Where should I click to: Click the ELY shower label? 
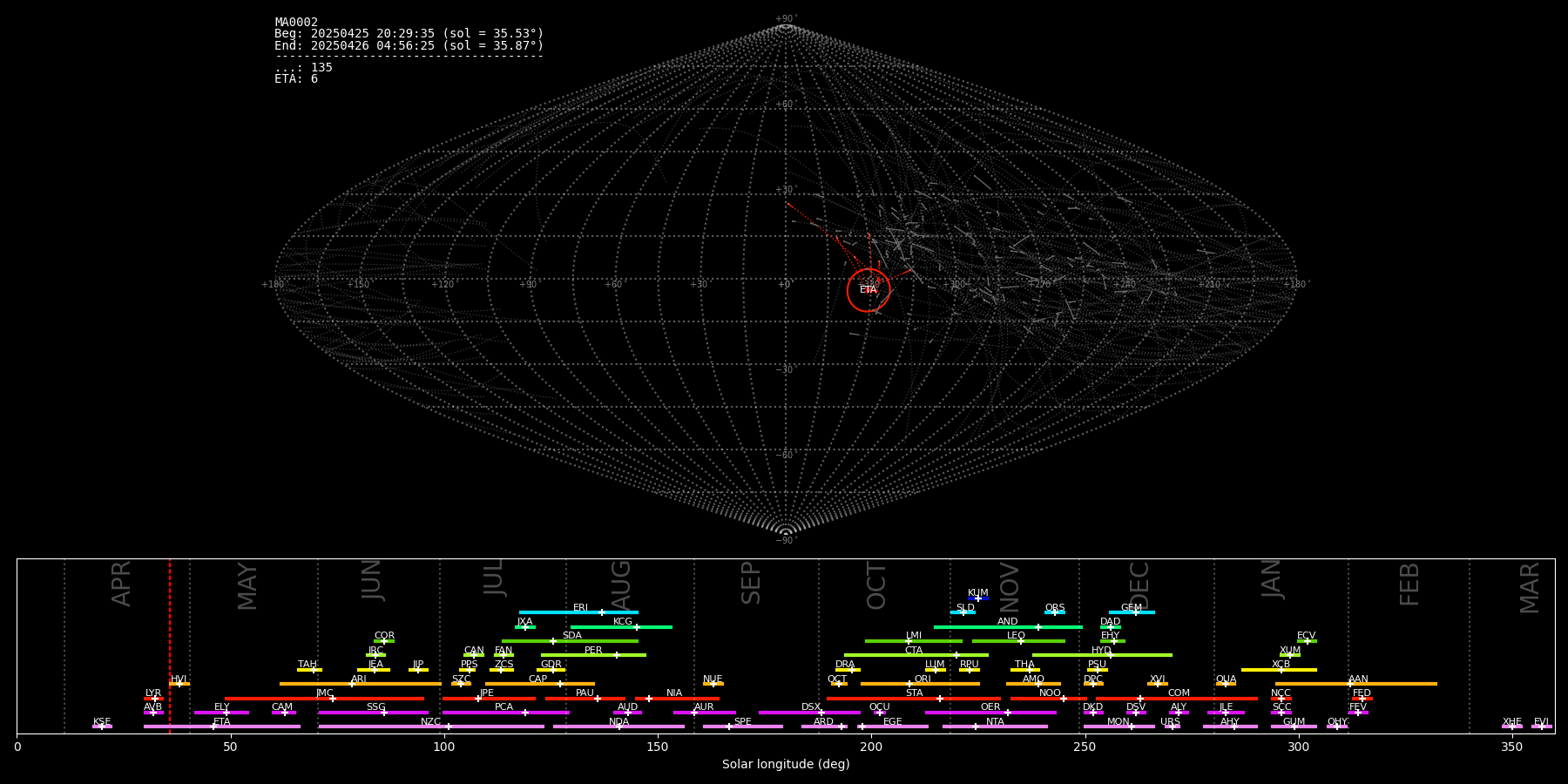[x=222, y=707]
